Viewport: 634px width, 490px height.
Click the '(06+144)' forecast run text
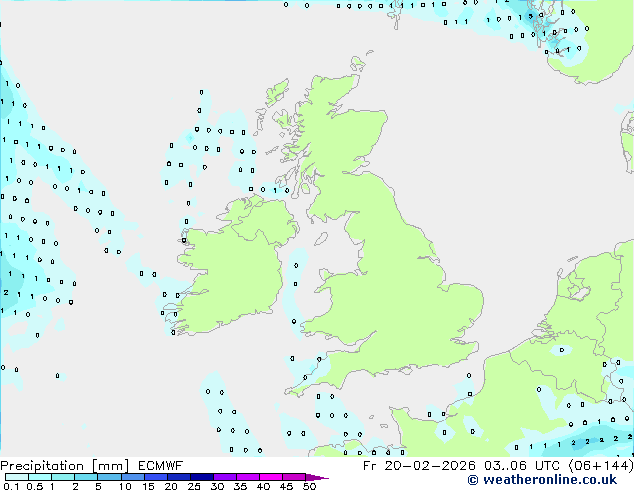pyautogui.click(x=601, y=466)
